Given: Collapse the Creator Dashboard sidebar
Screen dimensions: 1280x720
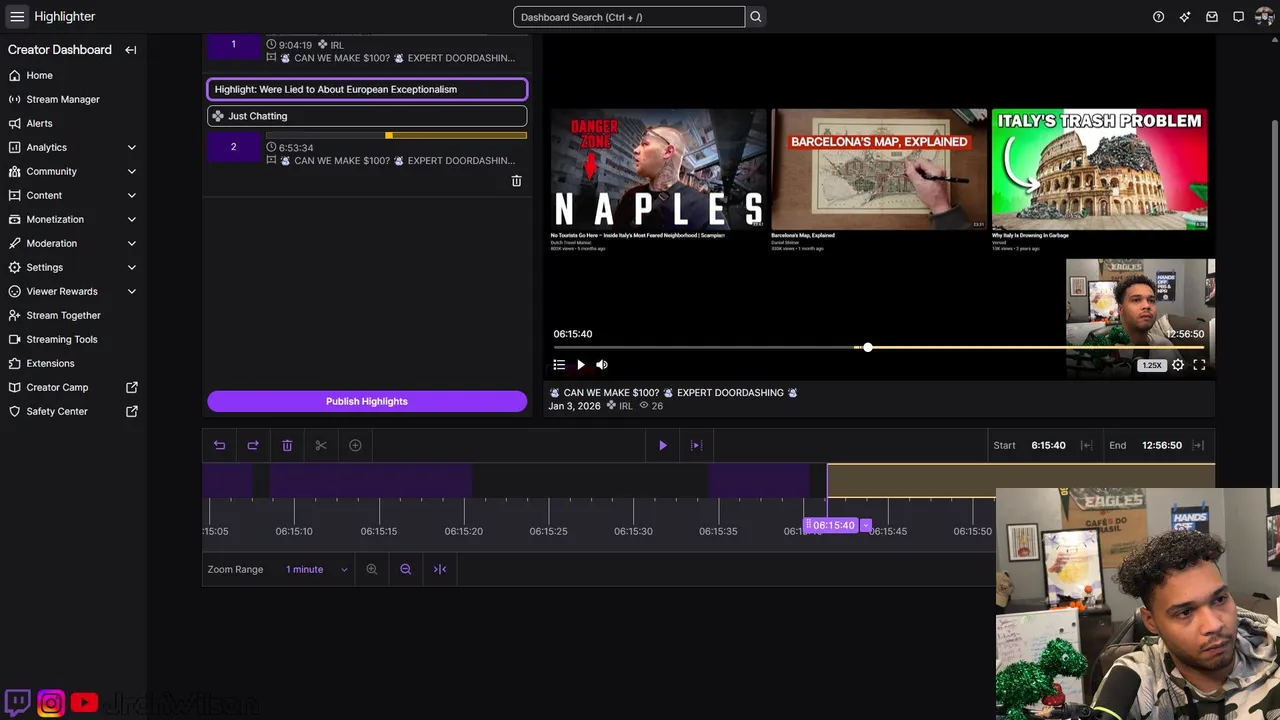Looking at the screenshot, I should coord(130,50).
